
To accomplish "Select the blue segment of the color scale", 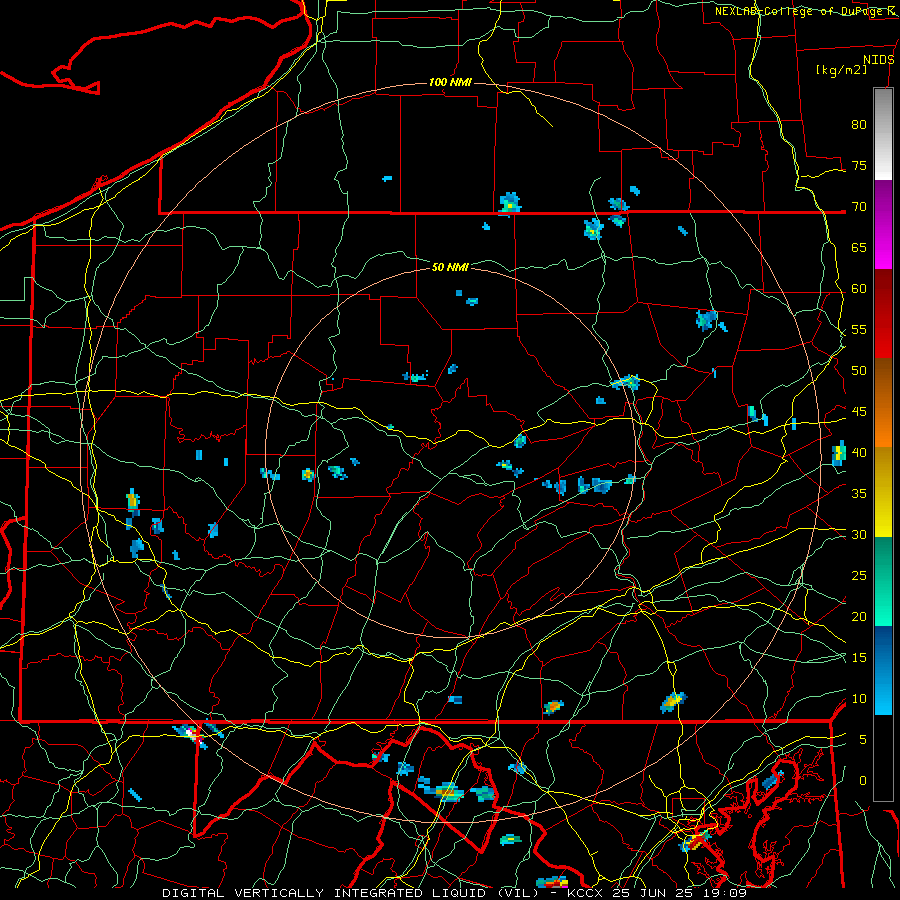I will click(883, 670).
